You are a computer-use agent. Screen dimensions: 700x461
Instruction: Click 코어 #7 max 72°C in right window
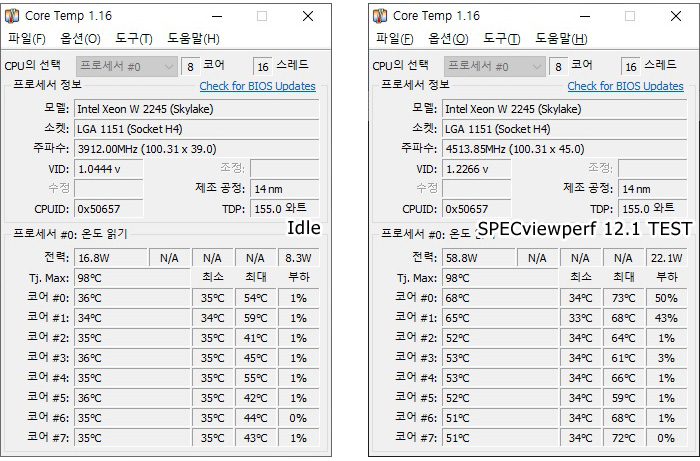[x=623, y=438]
